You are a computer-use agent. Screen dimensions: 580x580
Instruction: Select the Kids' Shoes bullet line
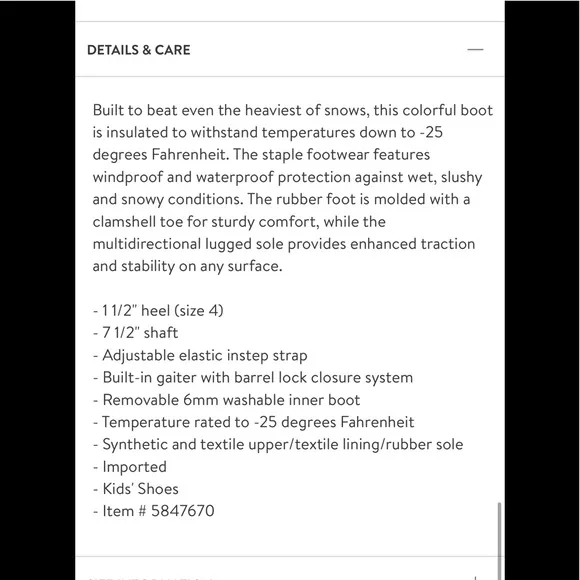(136, 489)
